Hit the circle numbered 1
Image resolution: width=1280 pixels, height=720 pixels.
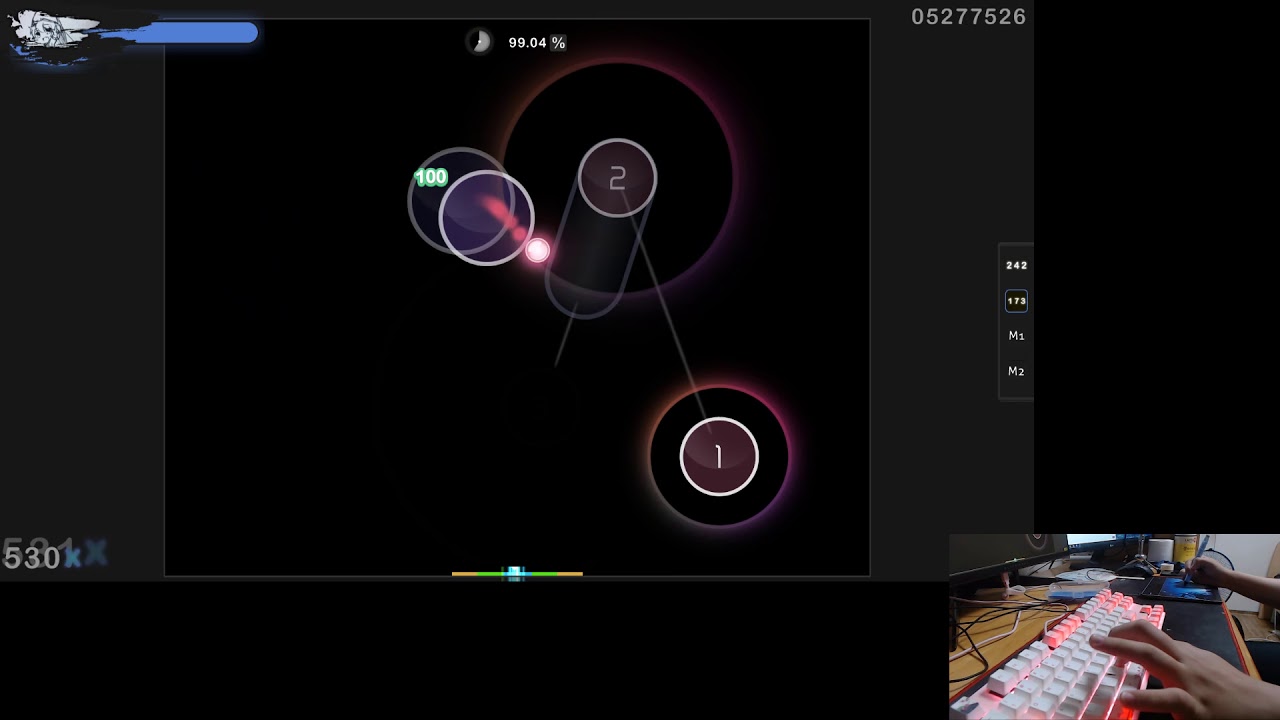[x=719, y=457]
